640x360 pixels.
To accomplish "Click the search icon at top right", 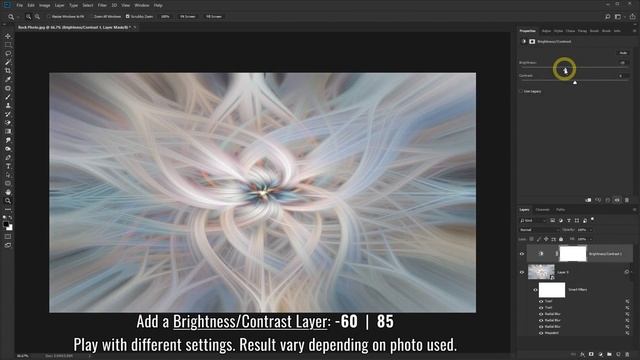I will pyautogui.click(x=607, y=17).
